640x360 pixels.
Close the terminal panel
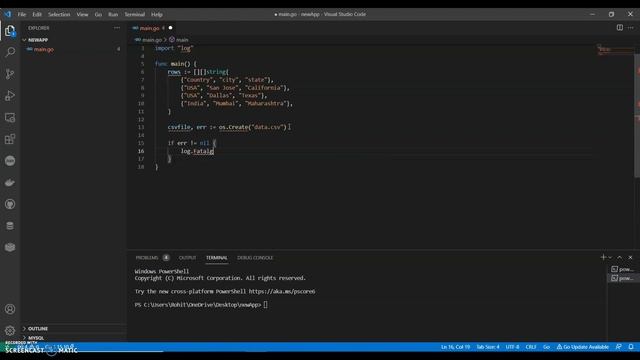(631, 258)
